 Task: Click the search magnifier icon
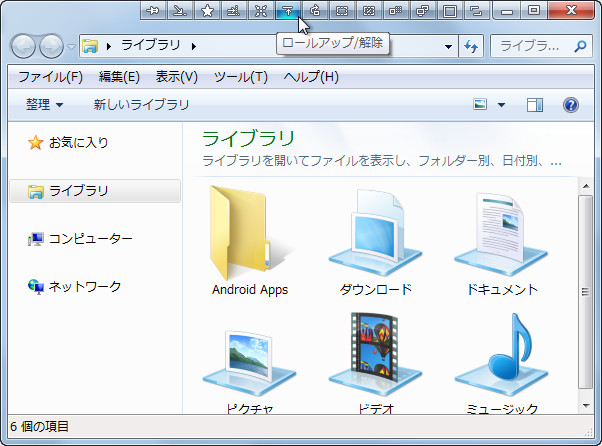tap(580, 46)
